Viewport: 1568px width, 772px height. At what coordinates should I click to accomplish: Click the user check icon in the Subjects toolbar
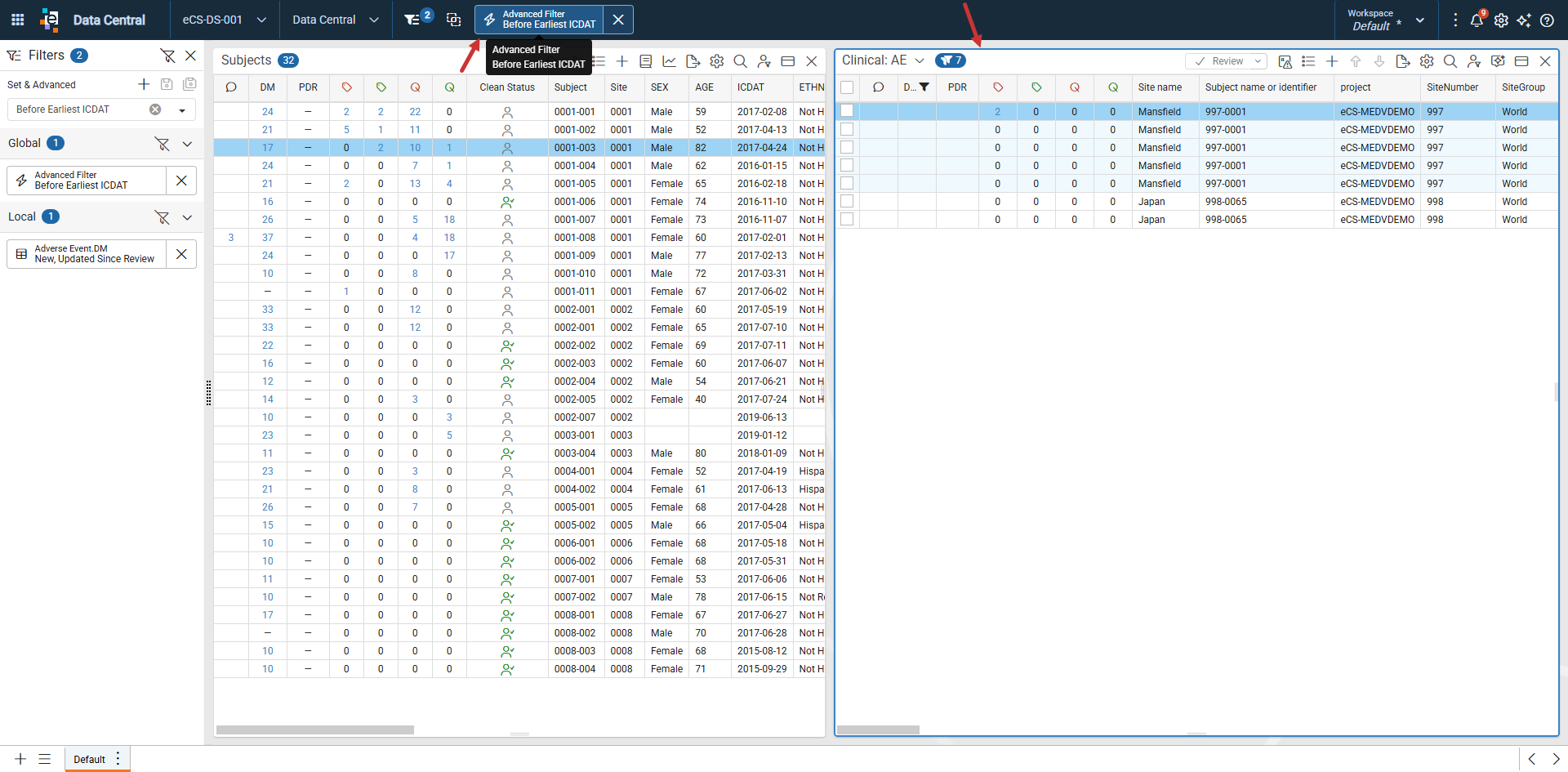tap(764, 61)
